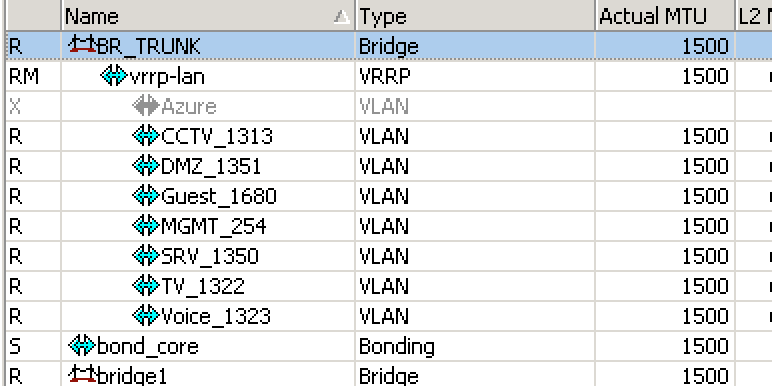Click the BR_TRUNK bridge icon
Image resolution: width=772 pixels, height=386 pixels.
click(x=82, y=45)
